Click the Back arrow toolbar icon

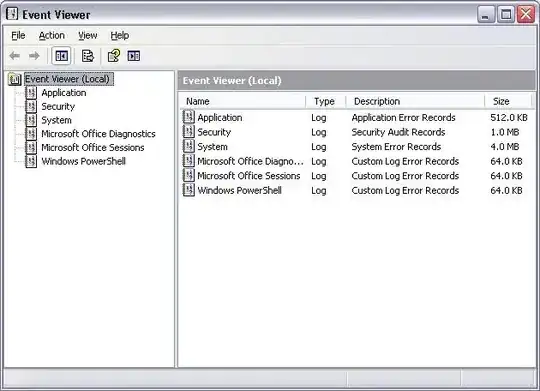tap(14, 55)
